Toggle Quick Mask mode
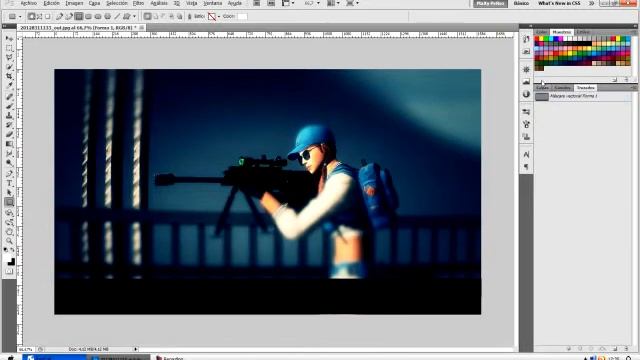The height and width of the screenshot is (360, 640). pos(9,271)
